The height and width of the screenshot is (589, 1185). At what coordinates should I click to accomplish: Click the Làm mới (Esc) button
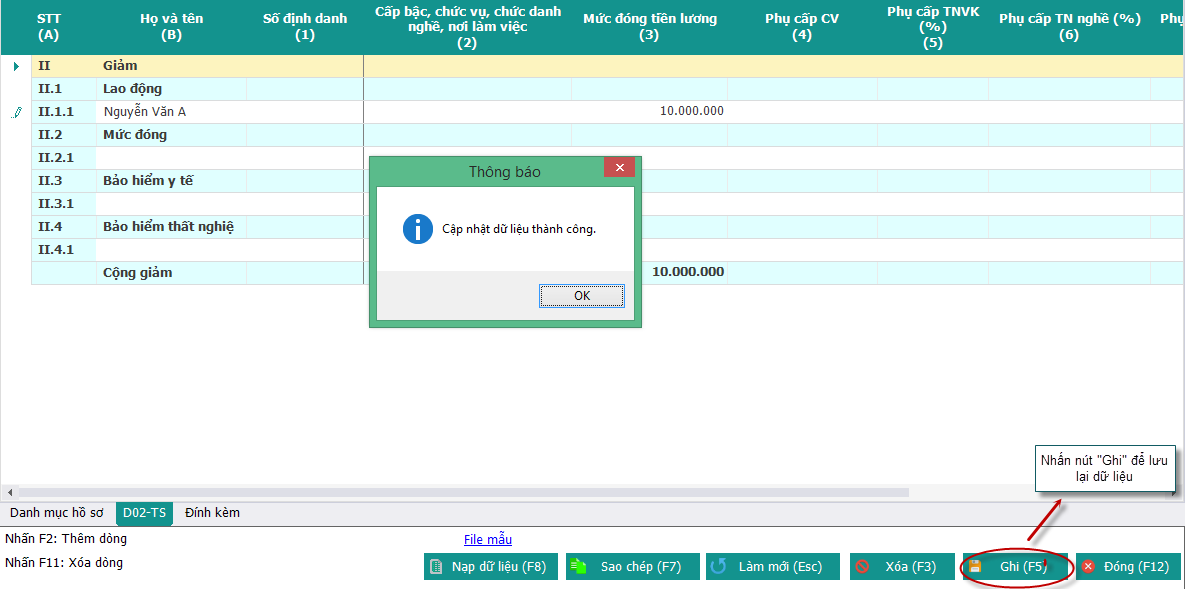click(x=773, y=566)
